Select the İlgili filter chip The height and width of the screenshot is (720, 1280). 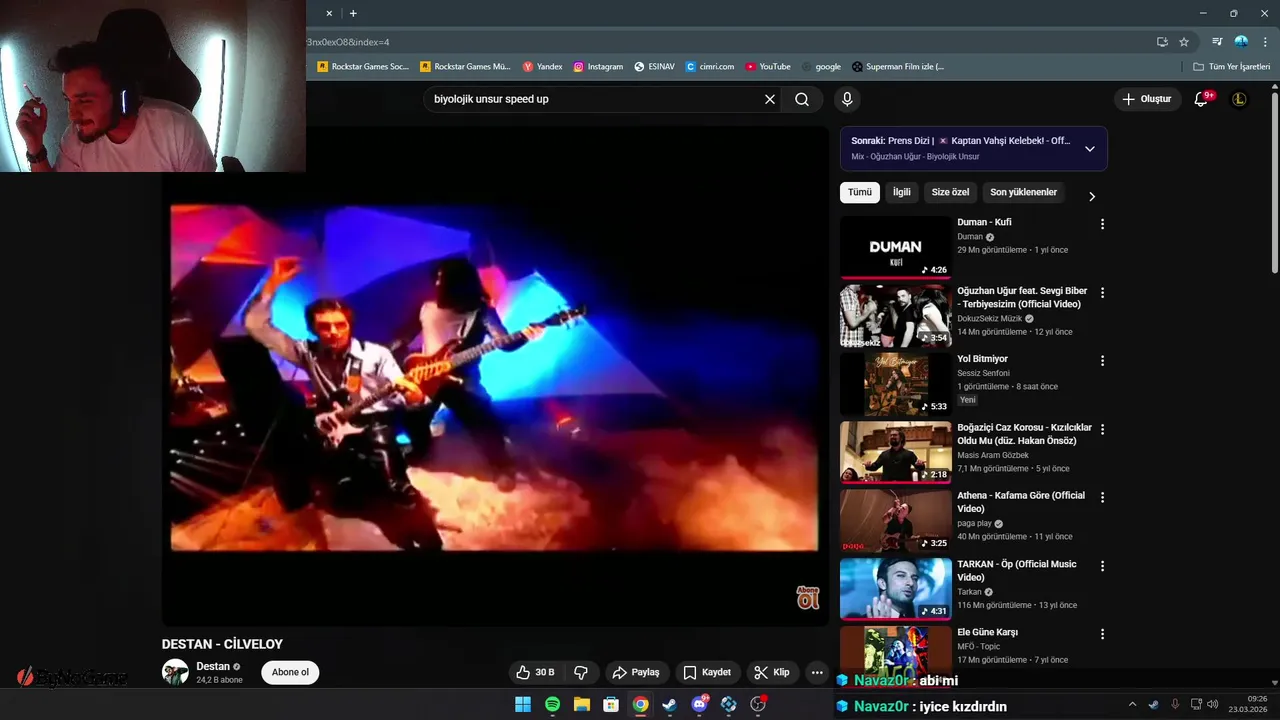(902, 192)
